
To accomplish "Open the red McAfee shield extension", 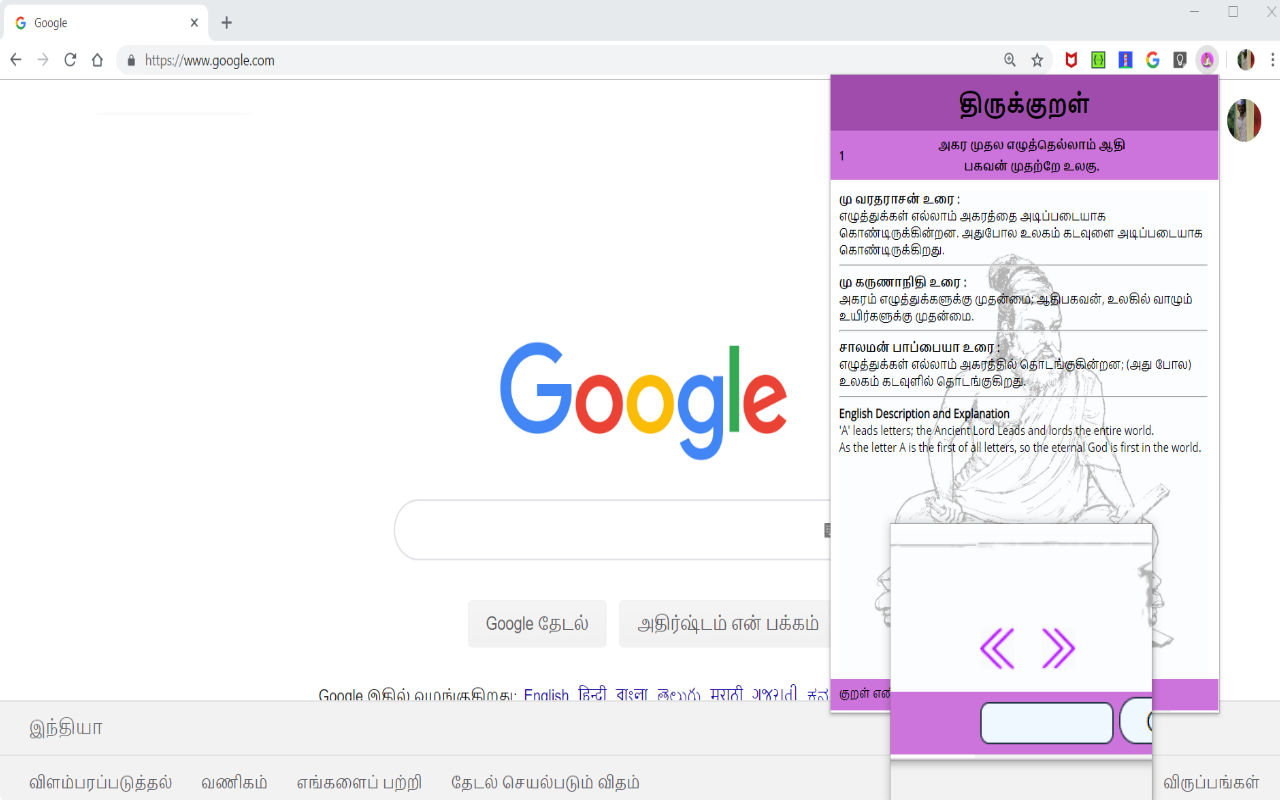I will tap(1071, 60).
